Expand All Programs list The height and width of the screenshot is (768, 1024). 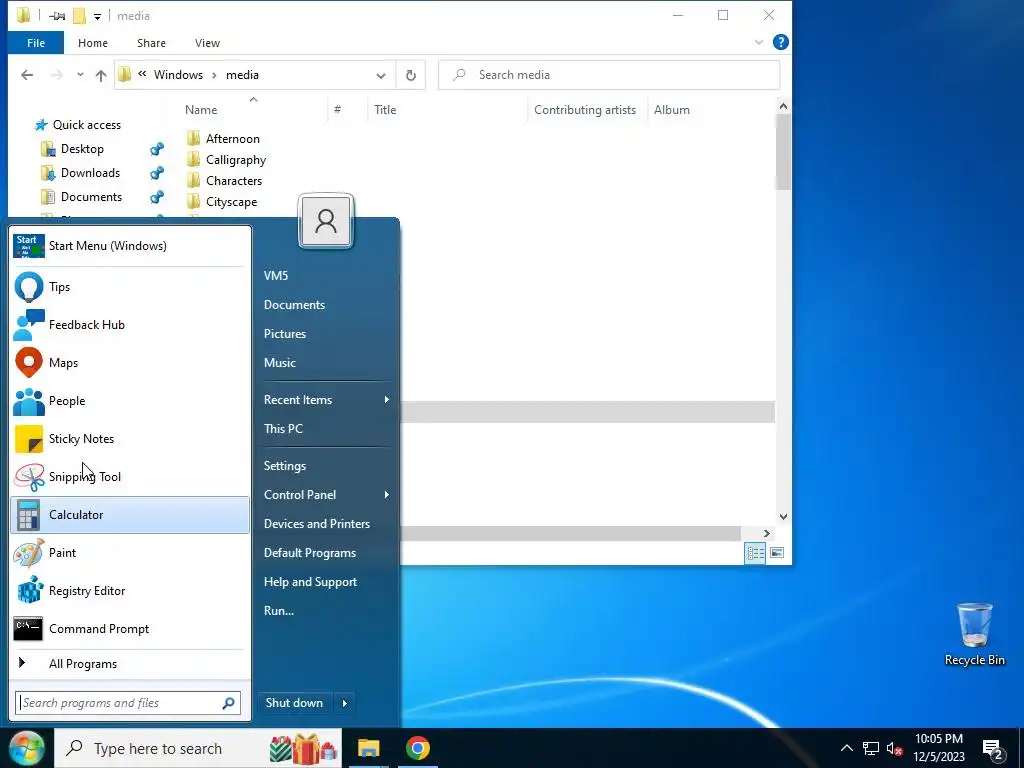click(x=130, y=664)
